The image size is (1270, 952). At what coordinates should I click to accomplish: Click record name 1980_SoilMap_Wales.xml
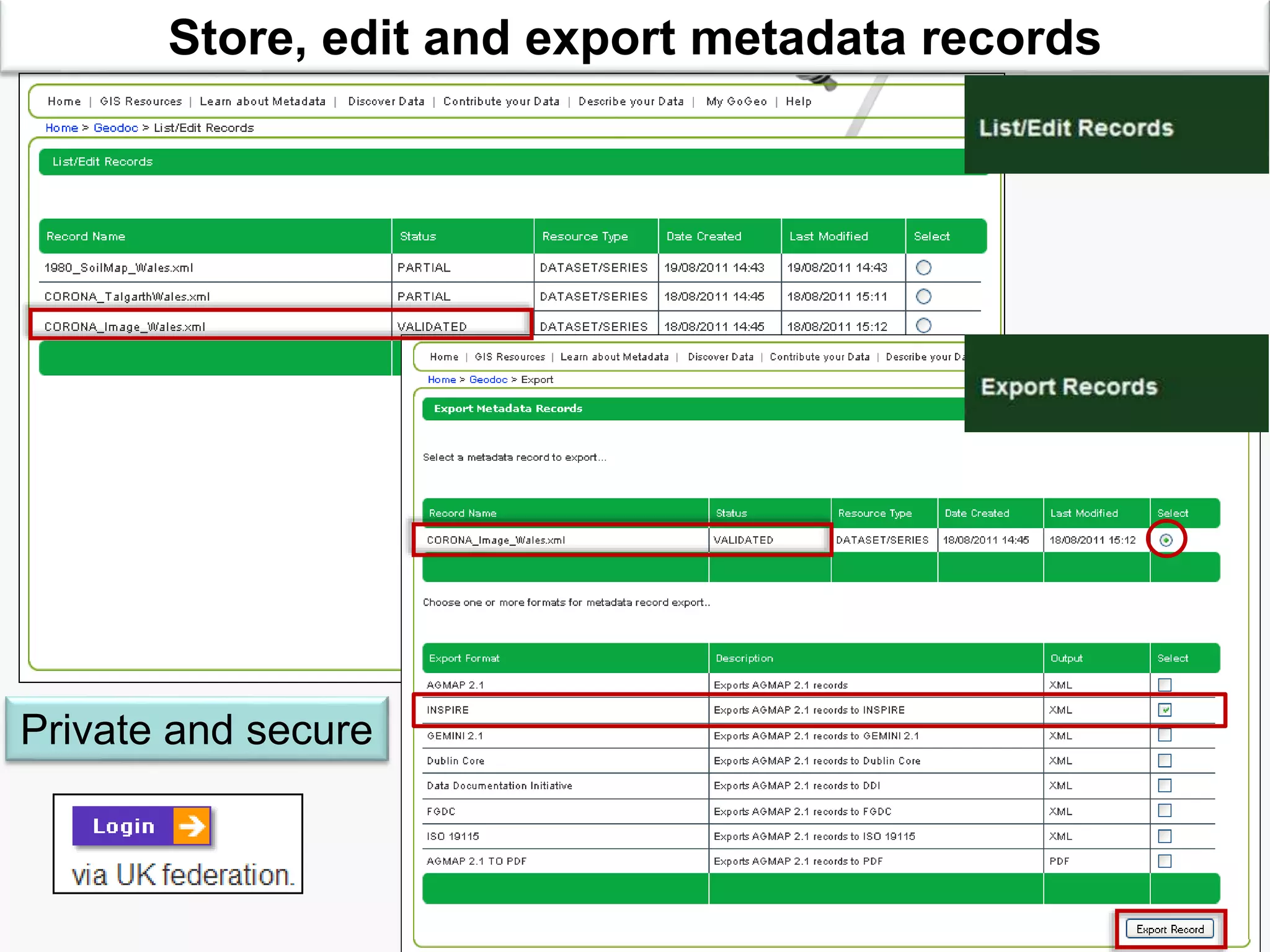pyautogui.click(x=118, y=268)
